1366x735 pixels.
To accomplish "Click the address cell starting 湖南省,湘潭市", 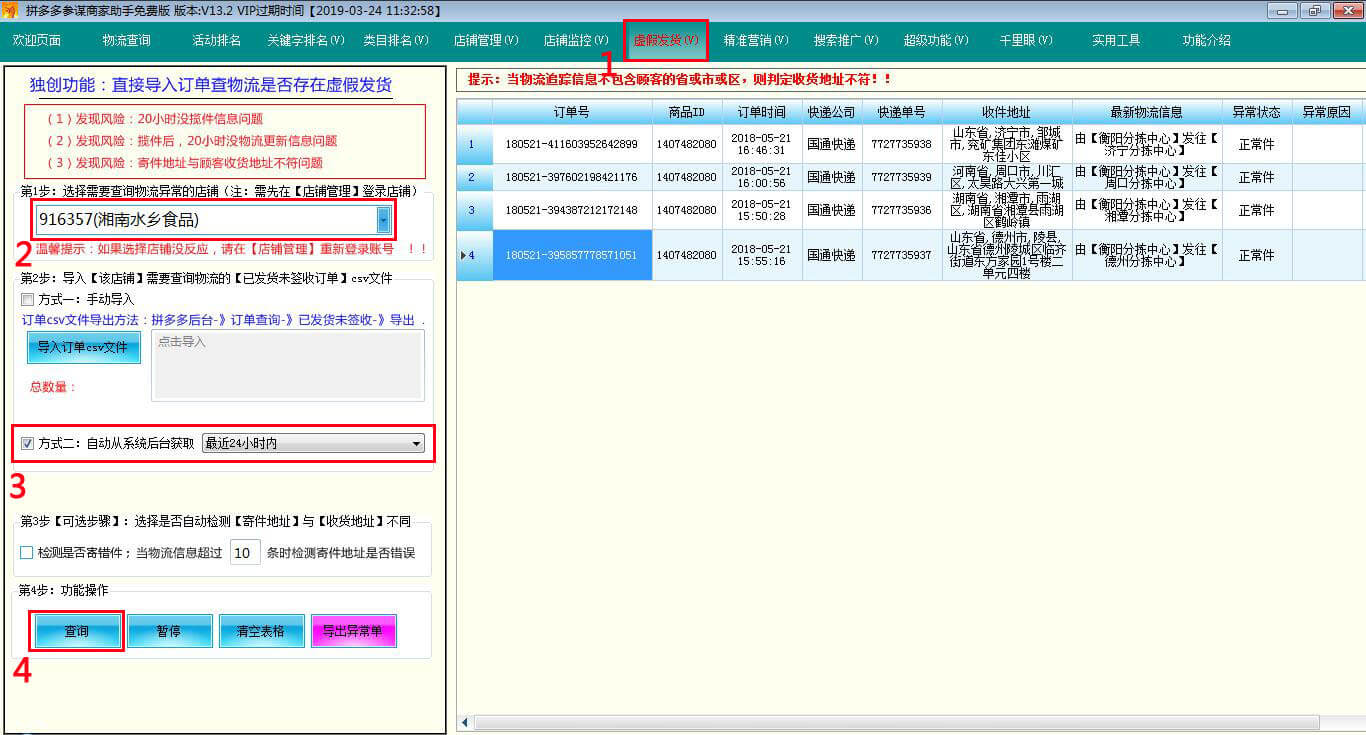I will tap(1006, 210).
